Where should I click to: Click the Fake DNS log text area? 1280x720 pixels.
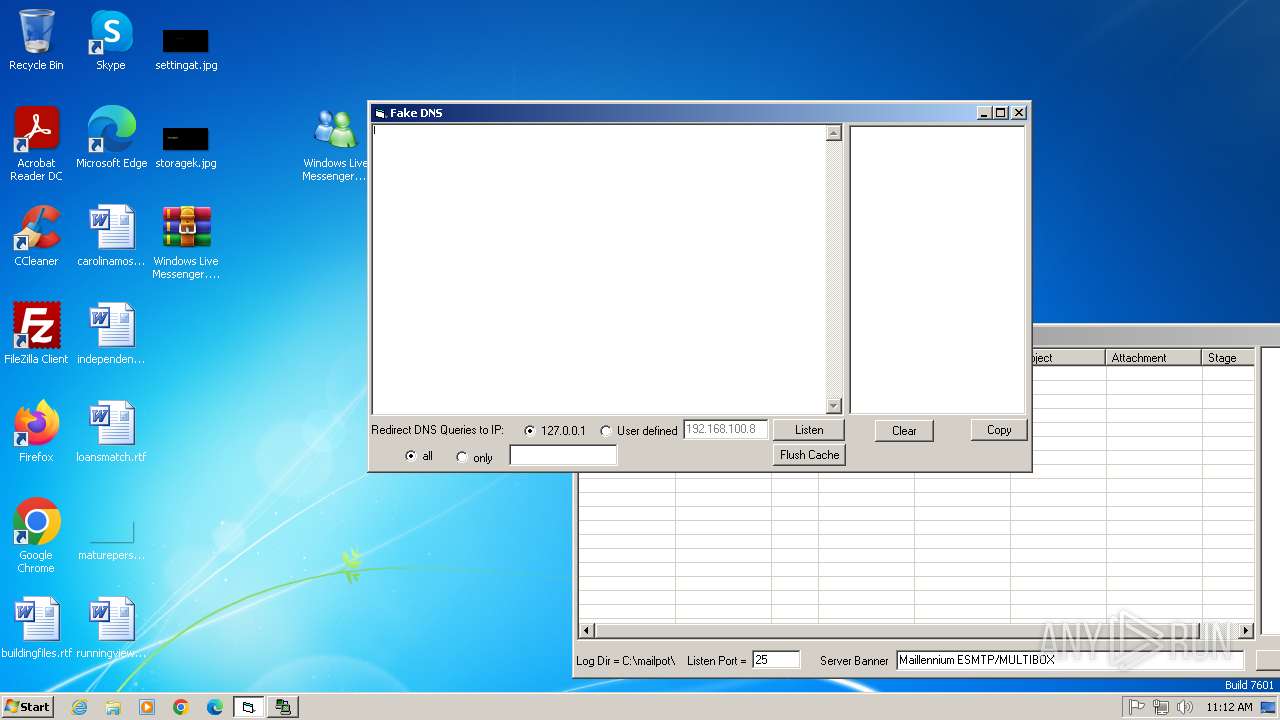click(598, 268)
